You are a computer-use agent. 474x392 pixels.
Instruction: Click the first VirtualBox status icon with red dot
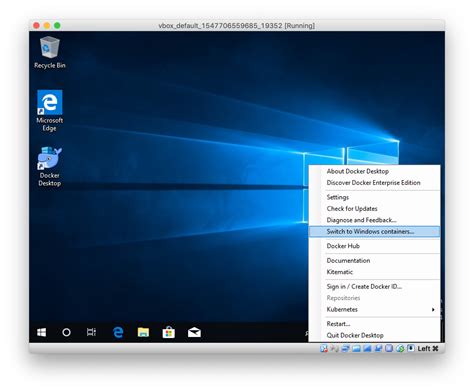tap(324, 349)
